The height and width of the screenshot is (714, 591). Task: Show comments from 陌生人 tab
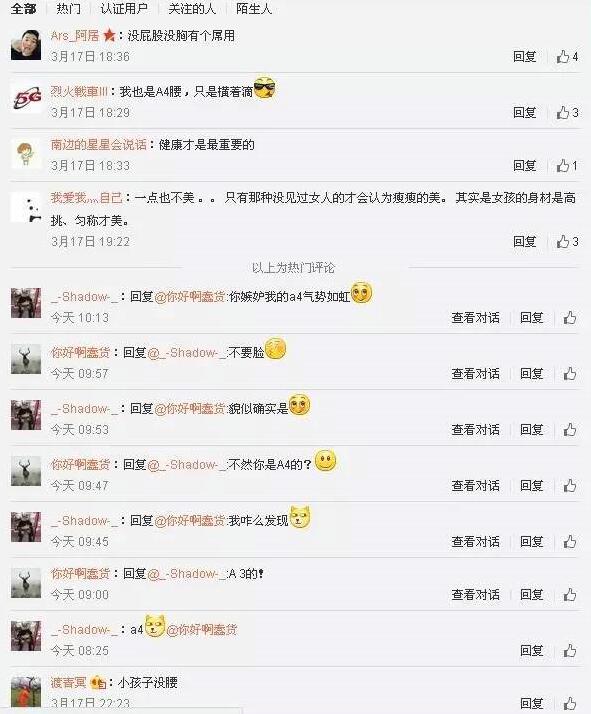point(254,9)
